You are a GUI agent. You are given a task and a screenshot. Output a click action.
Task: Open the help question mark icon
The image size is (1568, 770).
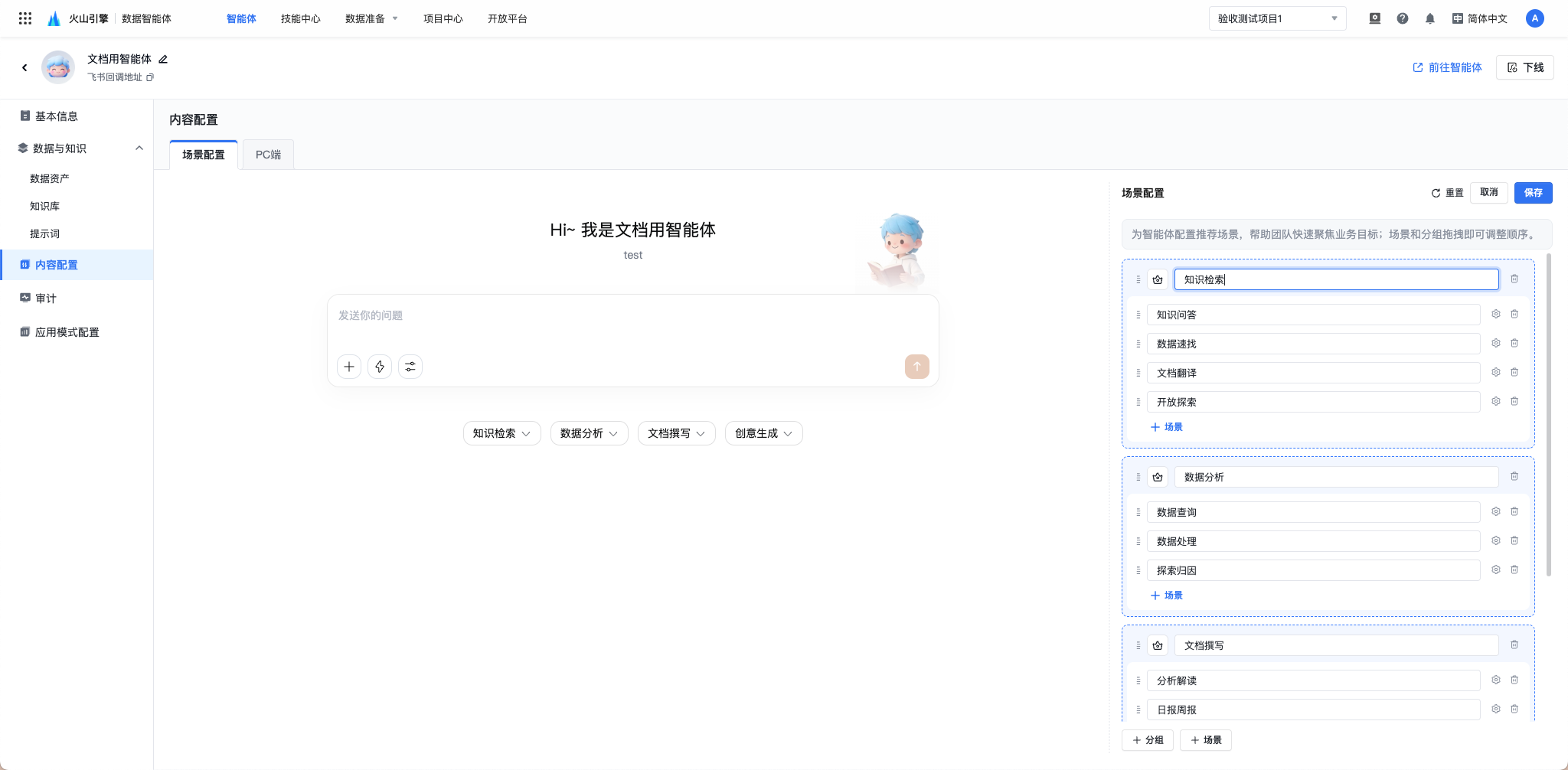click(1403, 18)
